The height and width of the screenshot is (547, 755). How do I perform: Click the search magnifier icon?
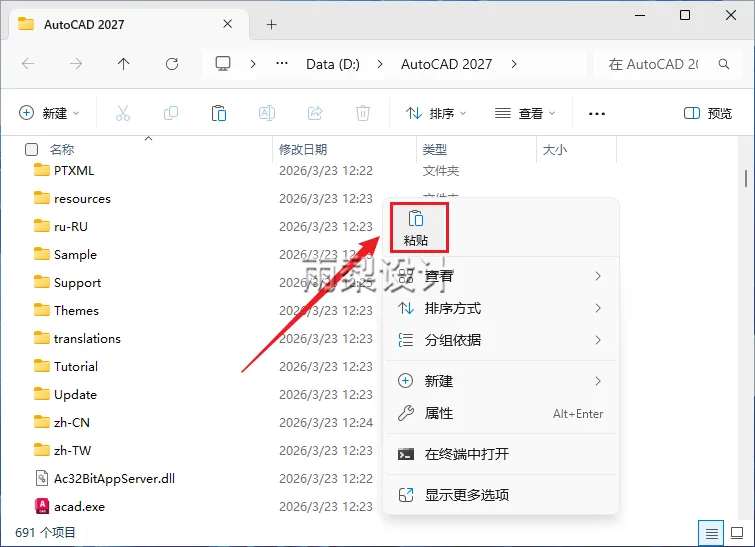pos(723,64)
